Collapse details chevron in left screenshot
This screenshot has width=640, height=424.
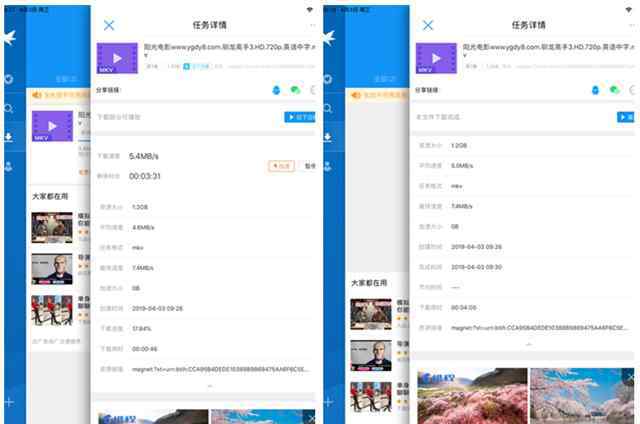point(210,386)
